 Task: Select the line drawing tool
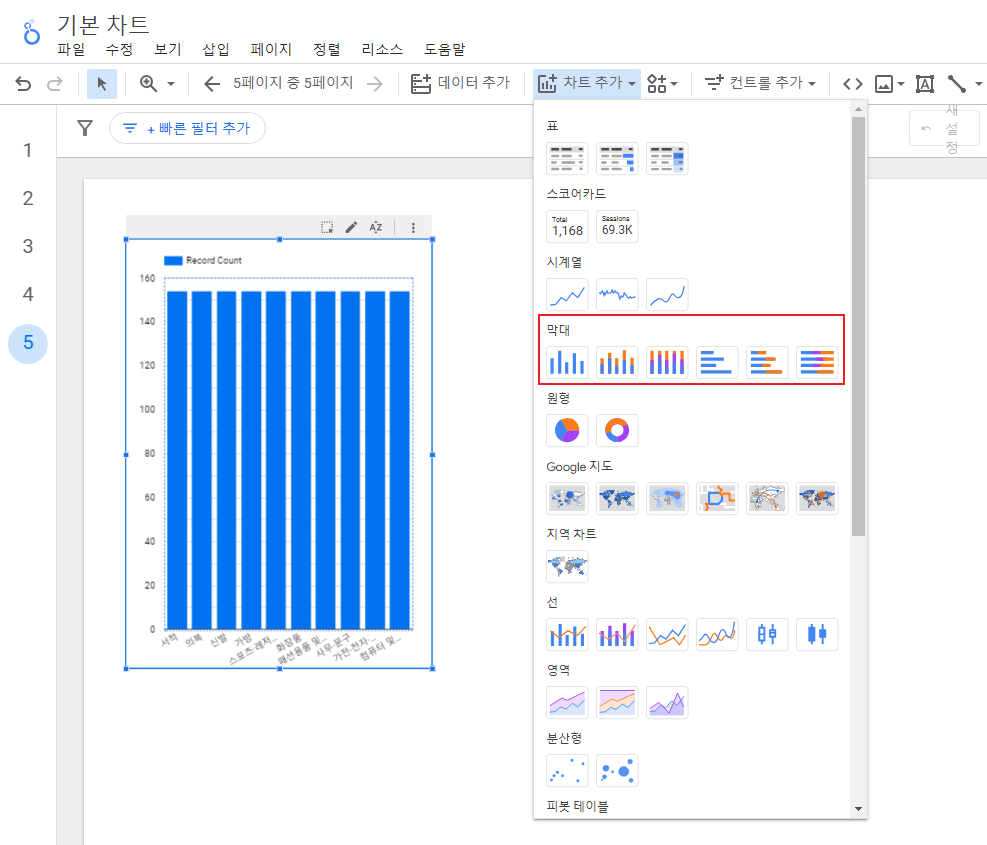(957, 84)
